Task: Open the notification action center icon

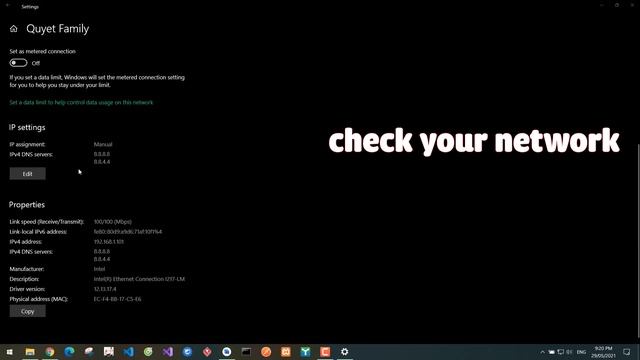Action: [x=627, y=352]
